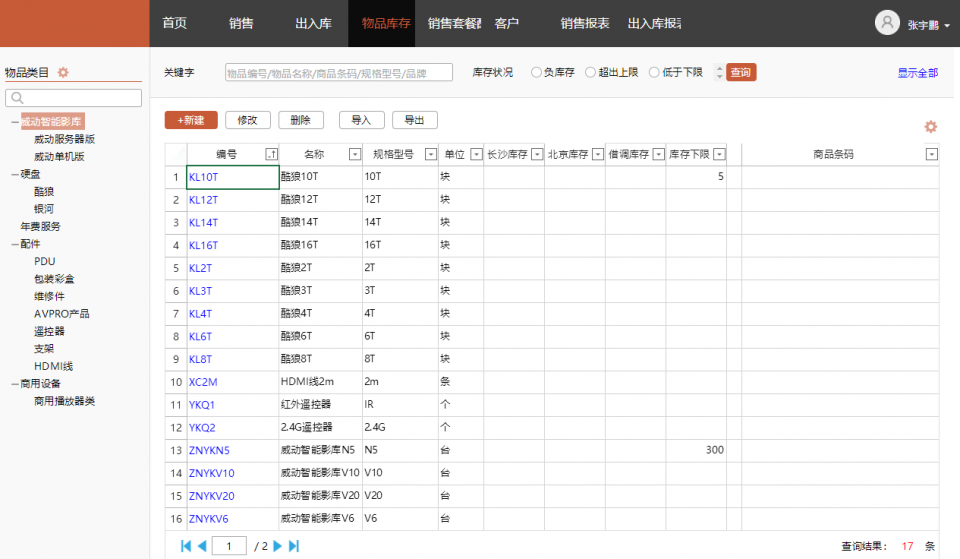Image resolution: width=960 pixels, height=559 pixels.
Task: Click the 修改 button
Action: 247,120
